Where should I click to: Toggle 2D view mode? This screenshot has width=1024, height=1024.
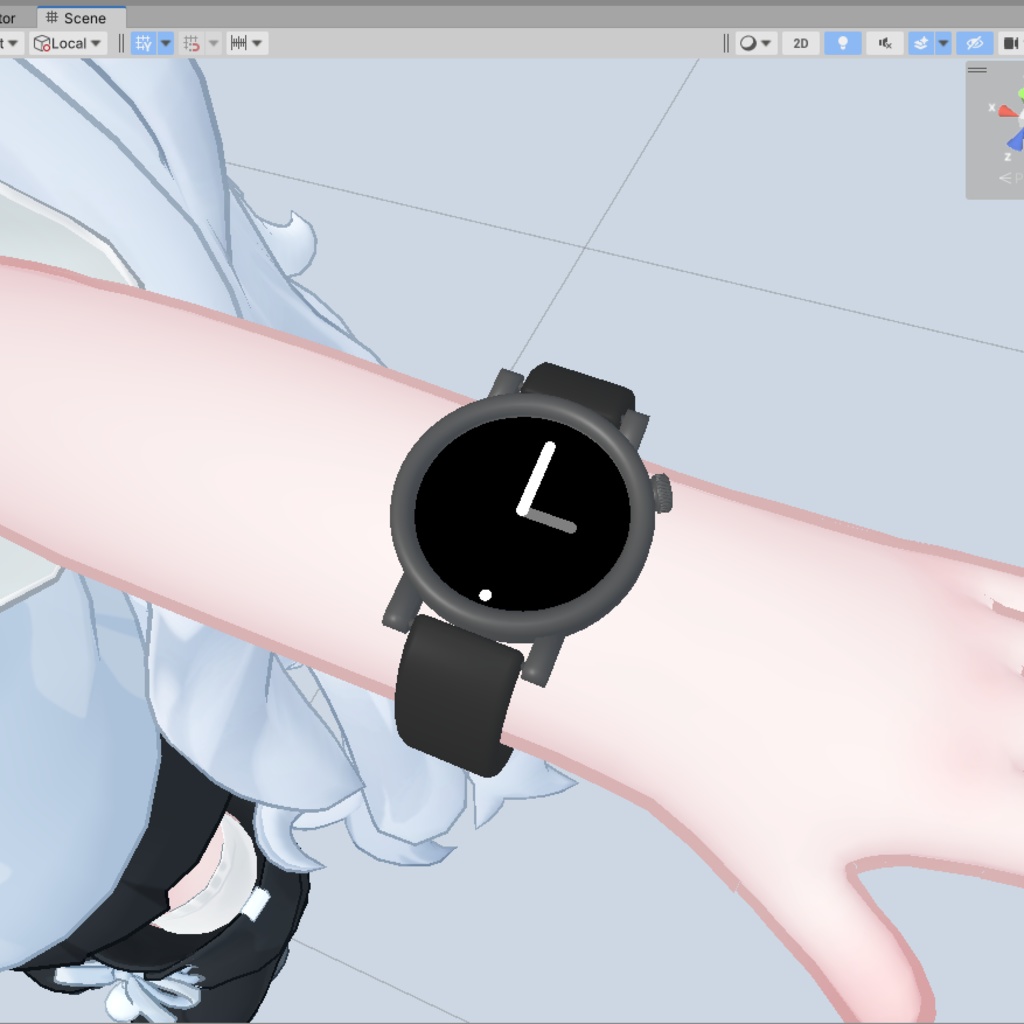click(799, 42)
